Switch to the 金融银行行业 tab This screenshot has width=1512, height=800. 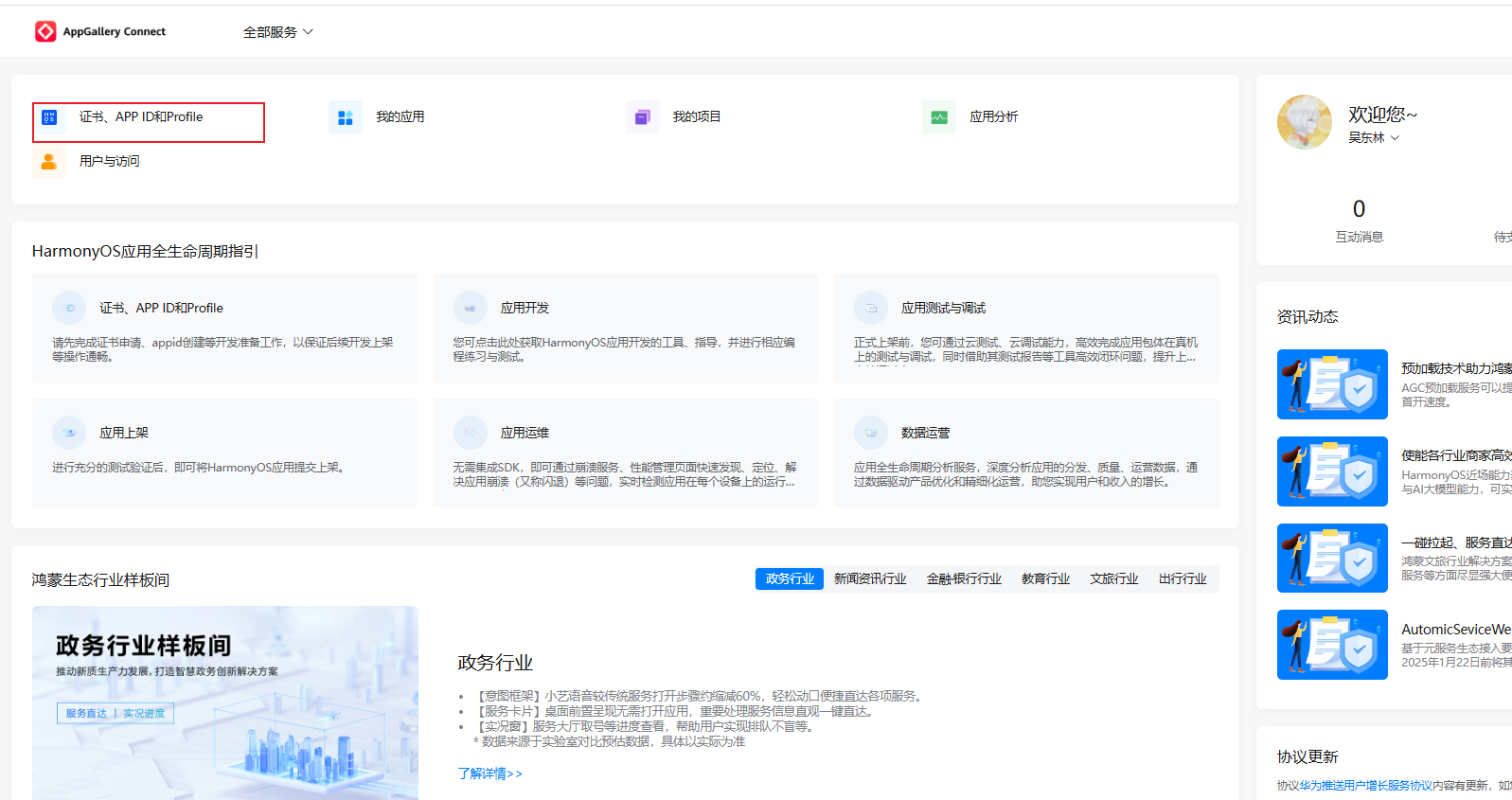[x=964, y=578]
